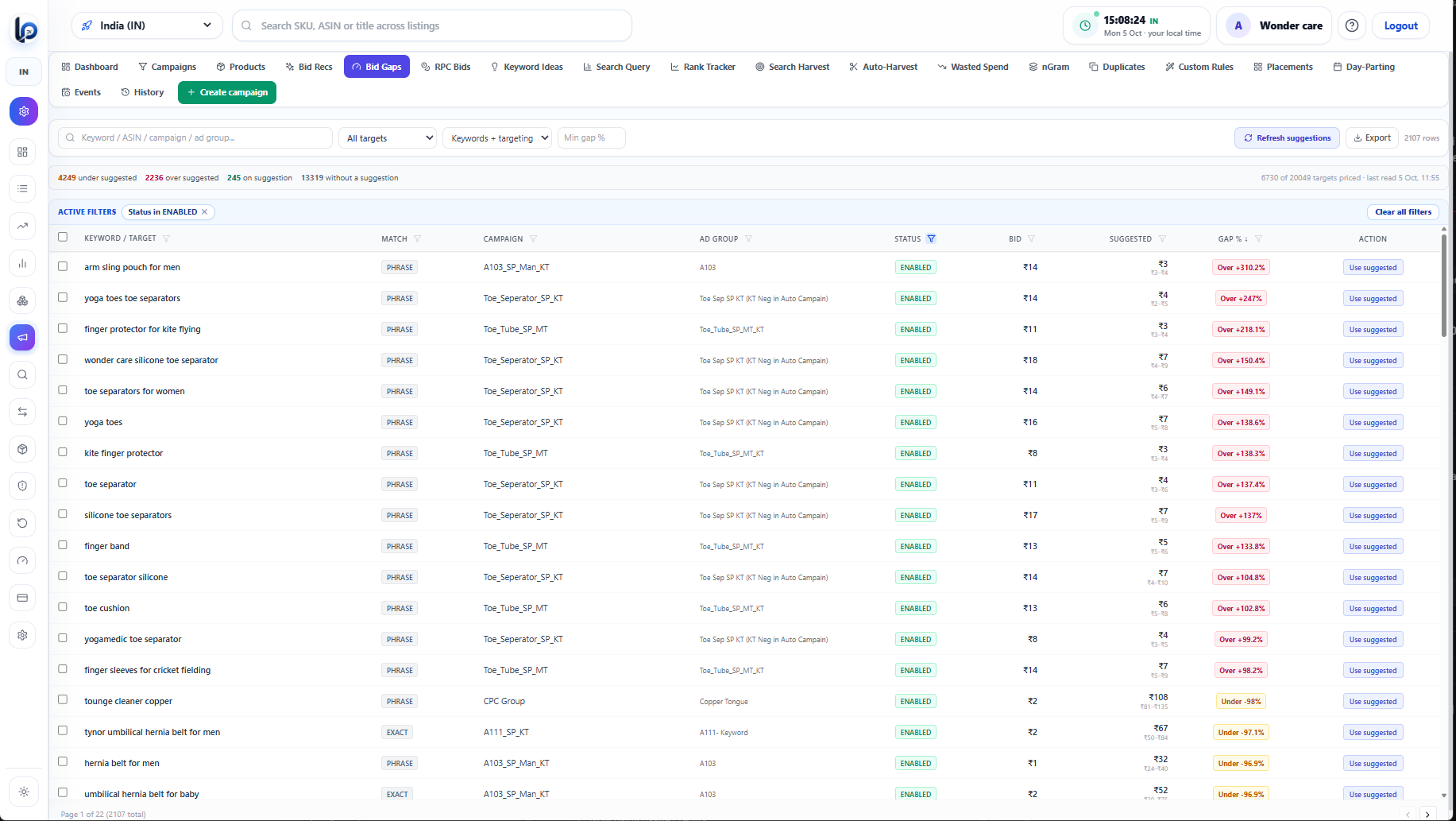Click the help question mark icon
Screen dimensions: 1456x821
(x=1352, y=25)
